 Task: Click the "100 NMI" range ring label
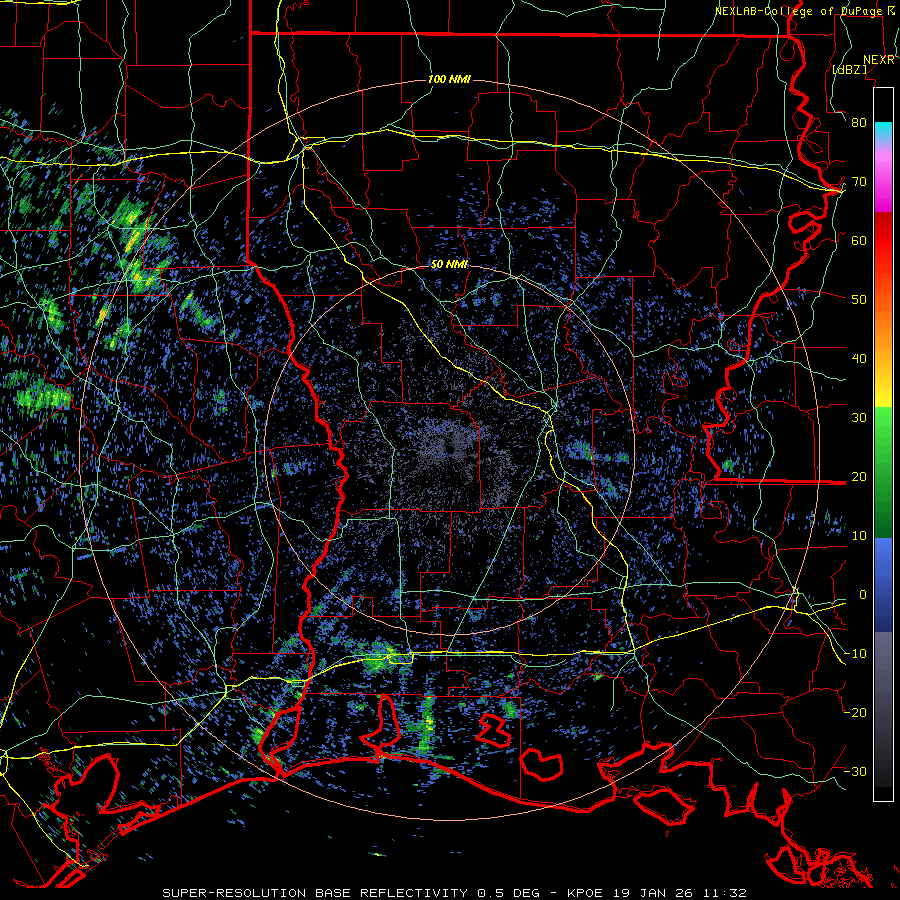tap(449, 79)
